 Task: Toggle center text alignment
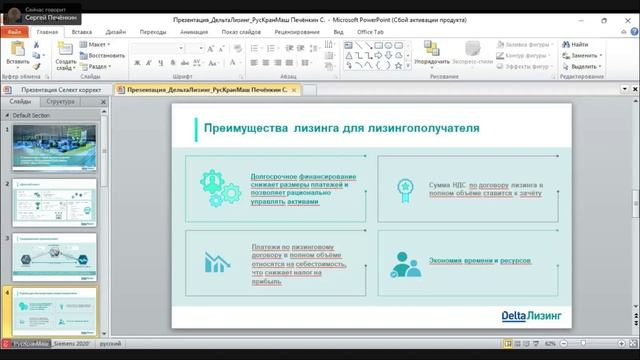click(266, 63)
